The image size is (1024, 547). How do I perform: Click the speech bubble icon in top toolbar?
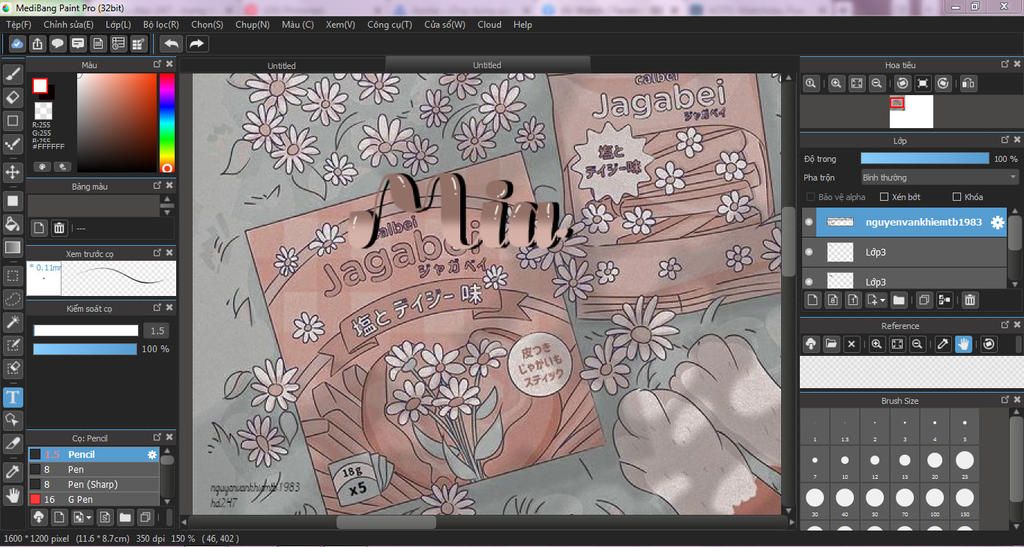[57, 44]
